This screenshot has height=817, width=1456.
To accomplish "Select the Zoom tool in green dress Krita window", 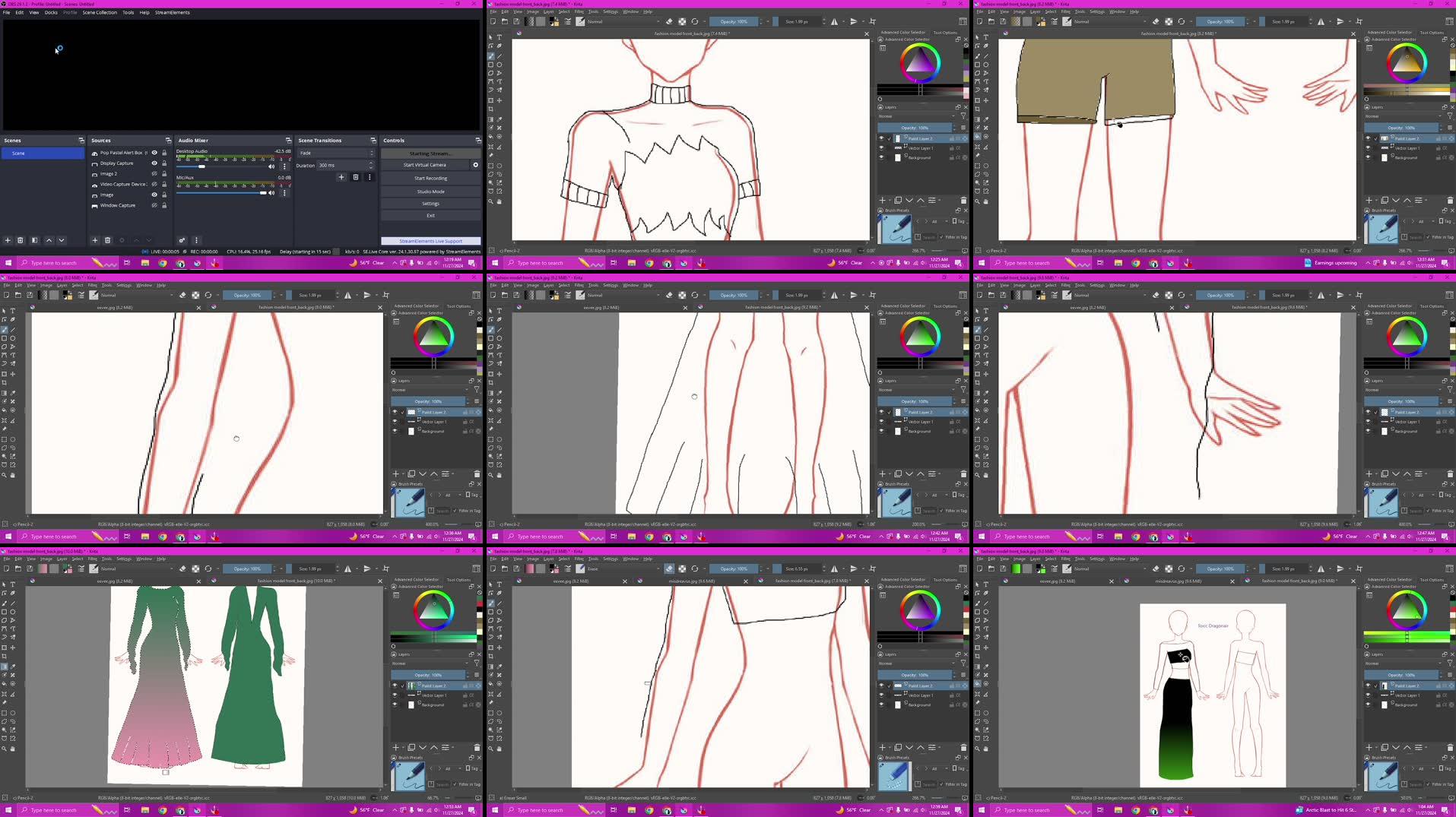I will [4, 749].
